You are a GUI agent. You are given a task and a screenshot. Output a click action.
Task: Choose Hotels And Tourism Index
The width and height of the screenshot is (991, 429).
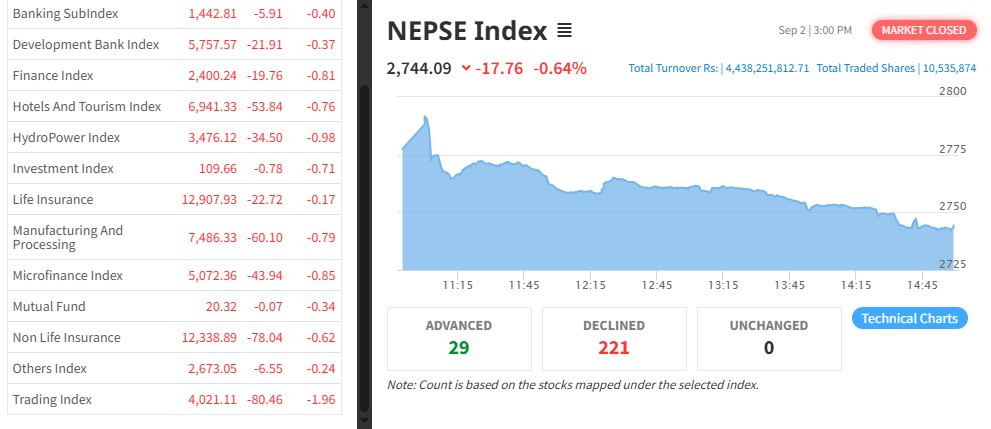pos(86,107)
